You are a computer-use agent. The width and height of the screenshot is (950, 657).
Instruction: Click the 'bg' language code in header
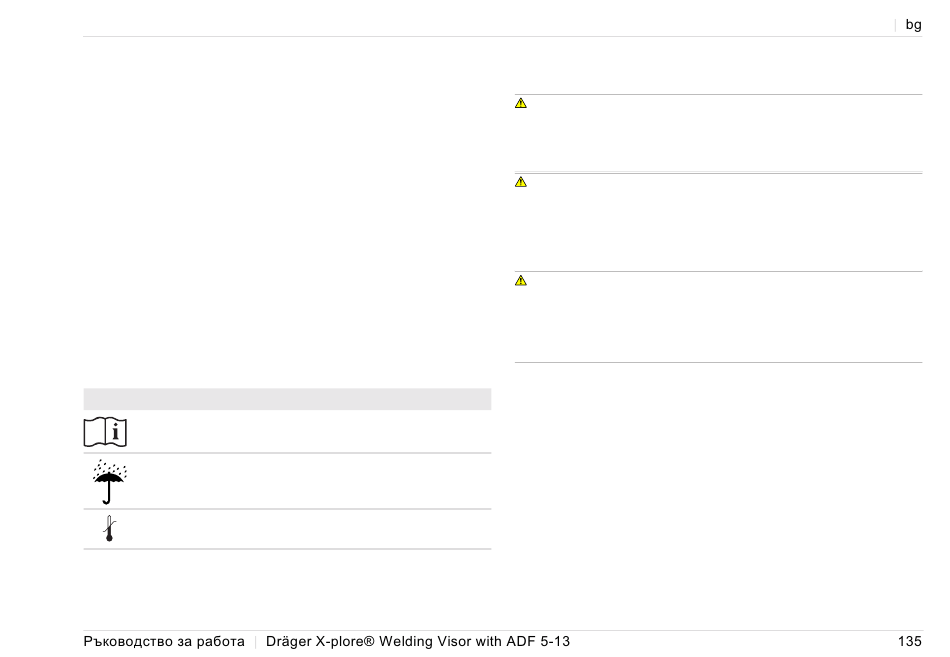(913, 25)
